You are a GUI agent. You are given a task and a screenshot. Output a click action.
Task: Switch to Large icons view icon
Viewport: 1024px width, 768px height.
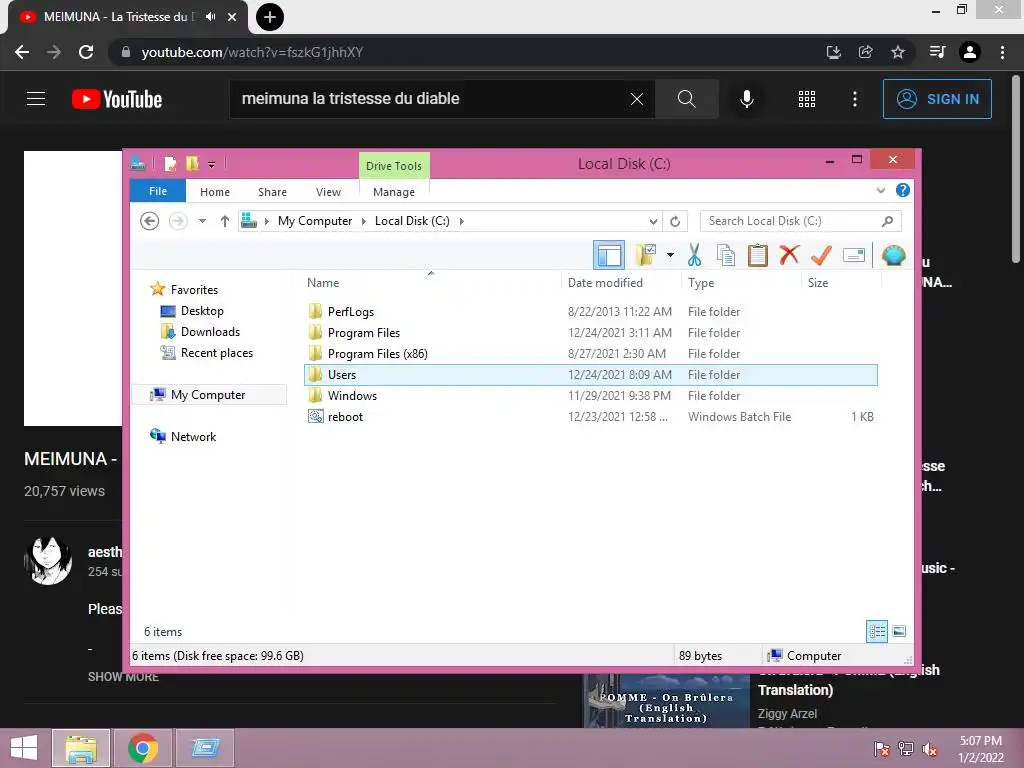tap(899, 631)
